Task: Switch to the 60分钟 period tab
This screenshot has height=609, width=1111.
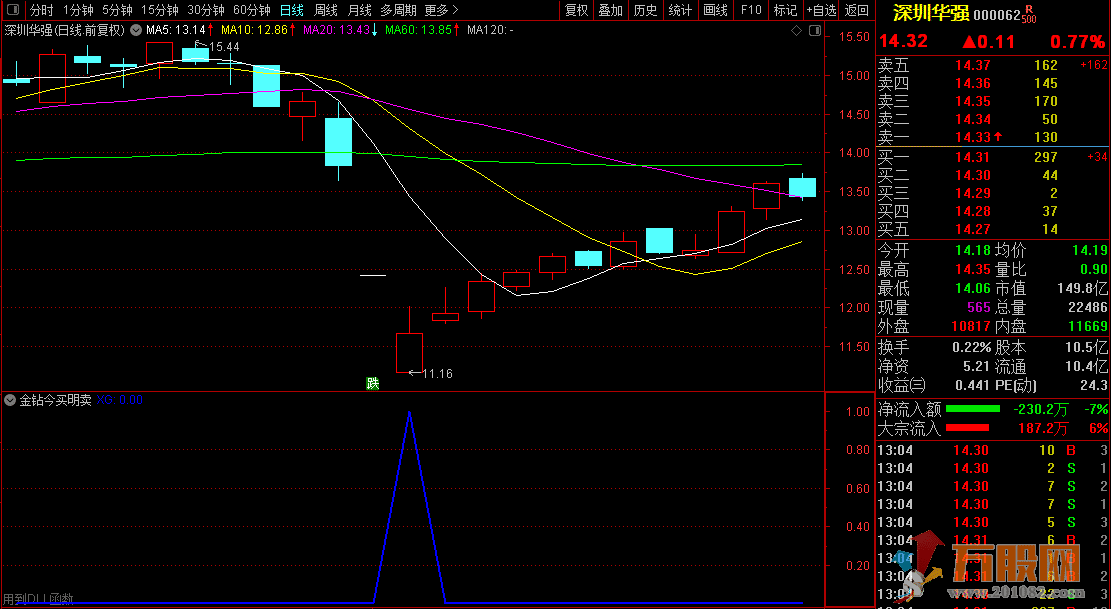Action: point(252,10)
